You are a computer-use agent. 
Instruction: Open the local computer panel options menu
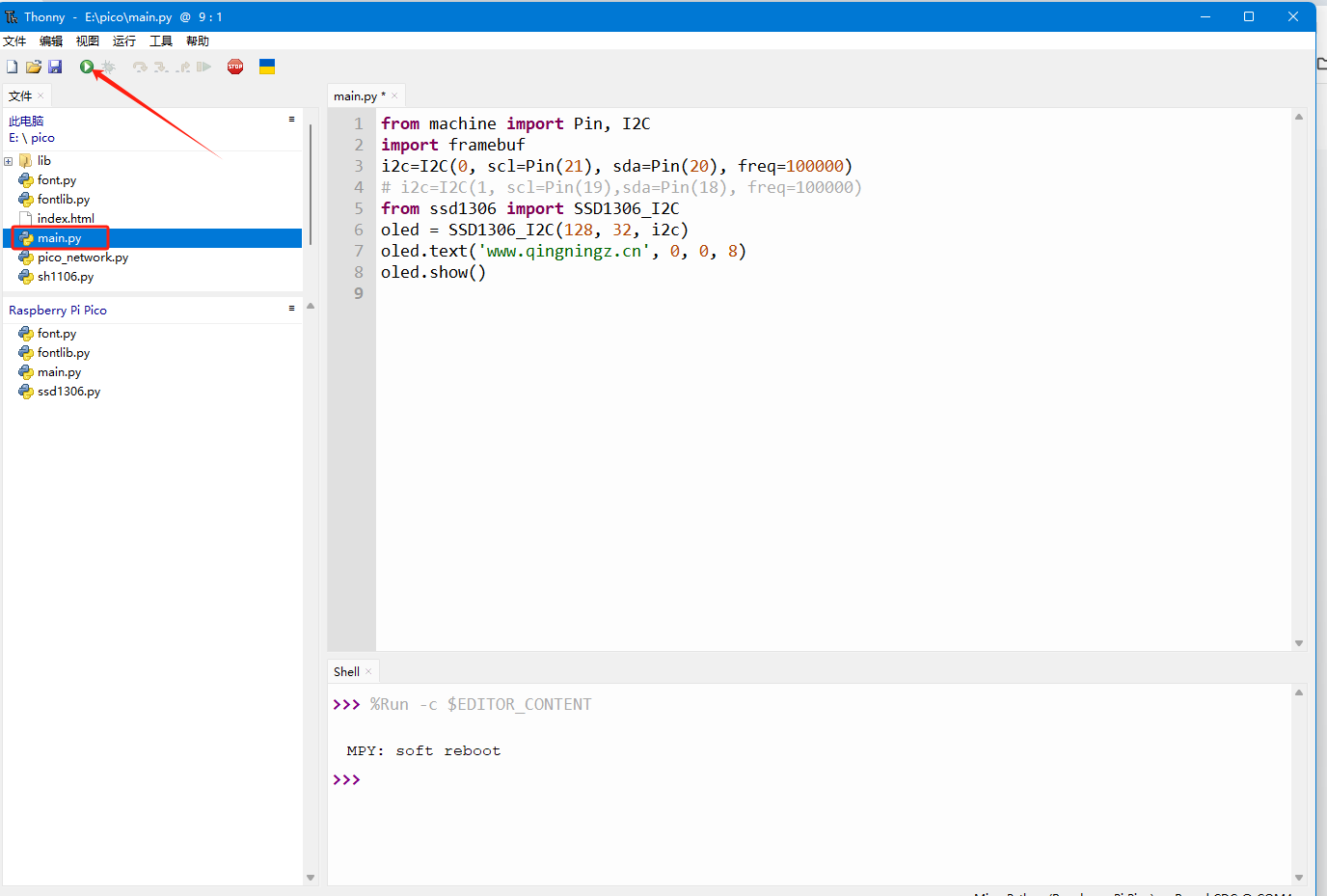click(291, 120)
